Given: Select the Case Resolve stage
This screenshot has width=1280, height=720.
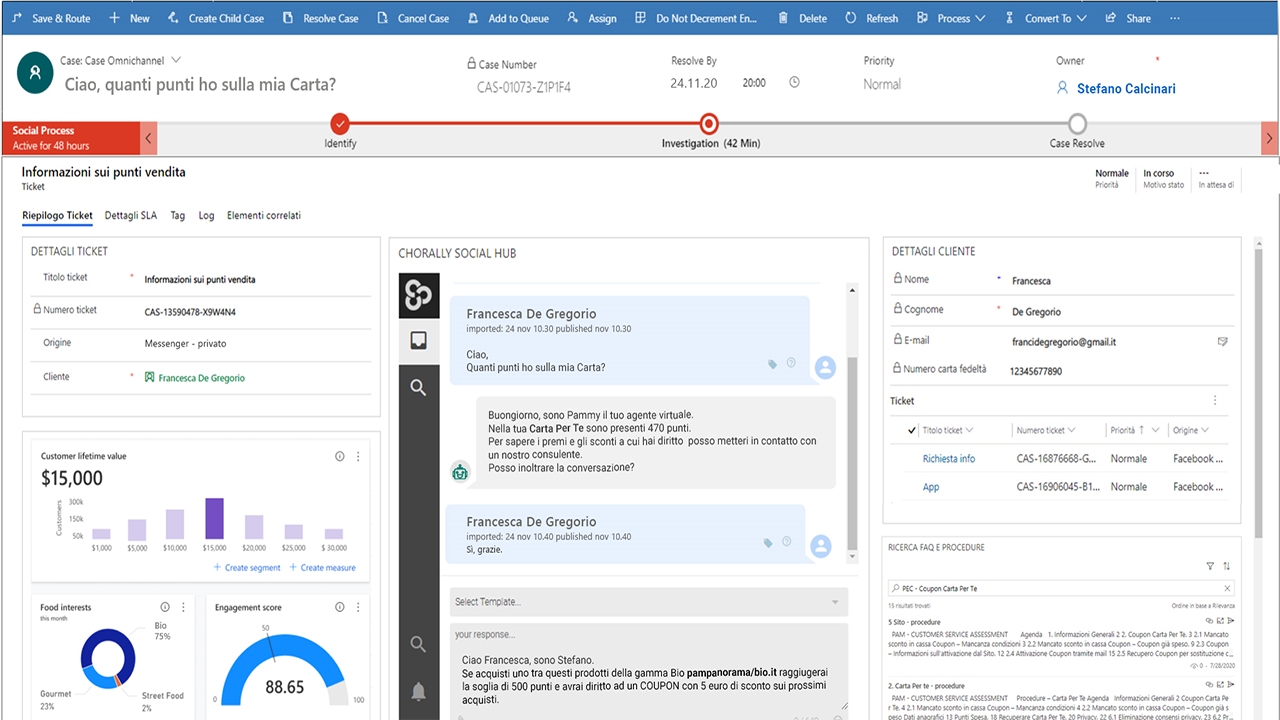Looking at the screenshot, I should [x=1077, y=124].
